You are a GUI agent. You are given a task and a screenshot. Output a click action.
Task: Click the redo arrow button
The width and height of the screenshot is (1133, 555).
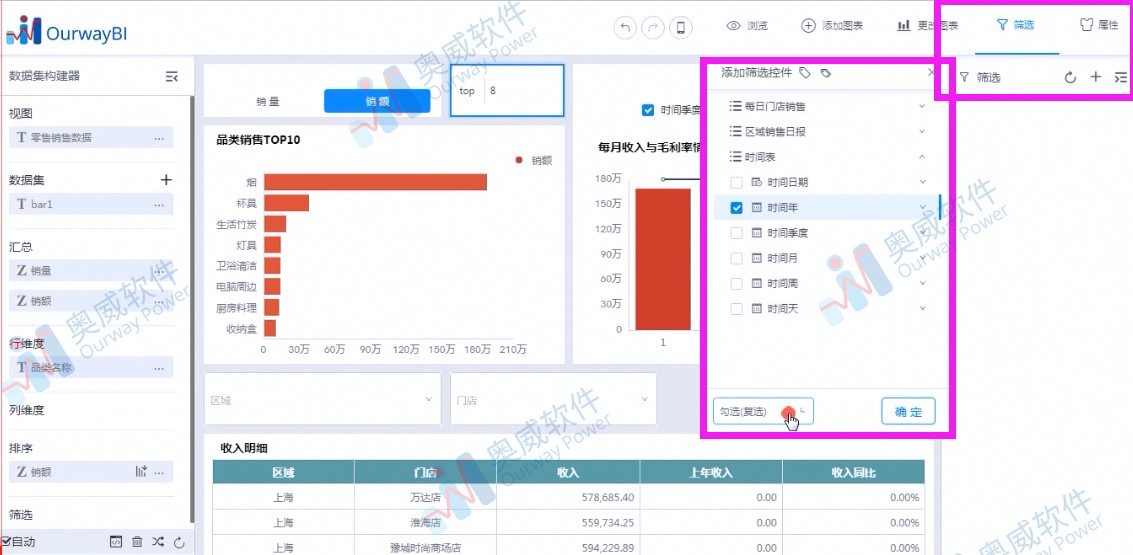click(652, 27)
